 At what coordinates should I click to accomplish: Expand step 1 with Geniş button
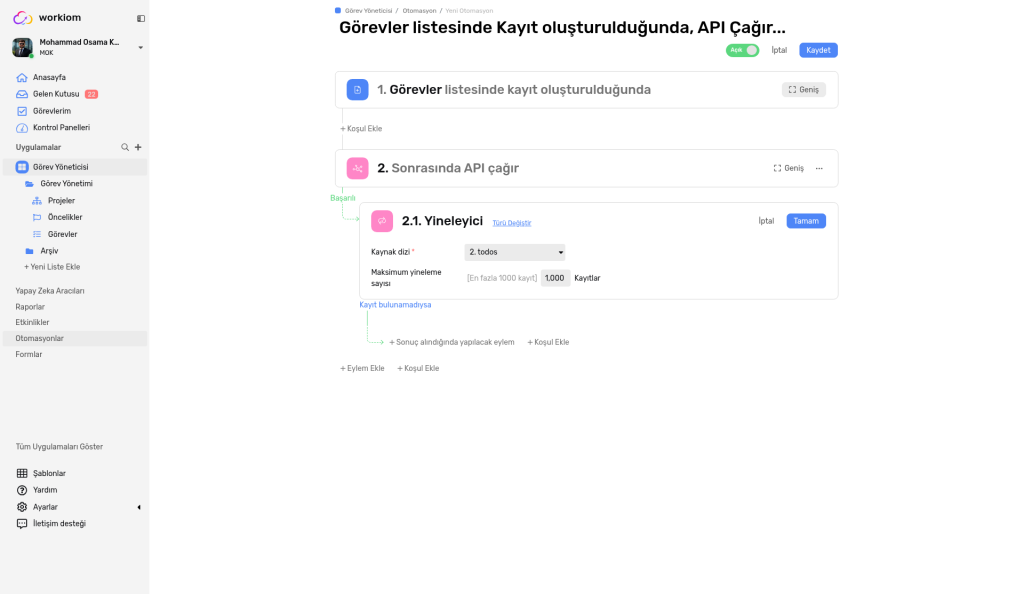coord(803,90)
